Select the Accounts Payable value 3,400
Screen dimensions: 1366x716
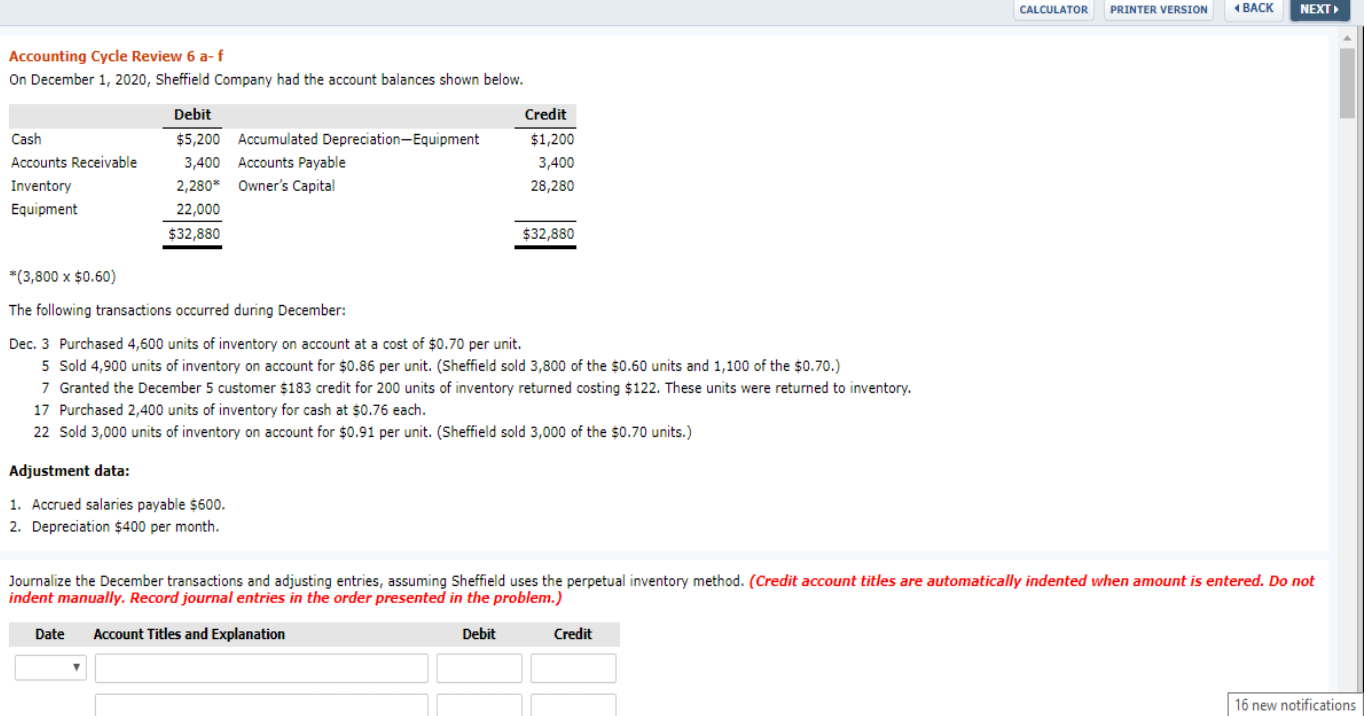[x=557, y=162]
